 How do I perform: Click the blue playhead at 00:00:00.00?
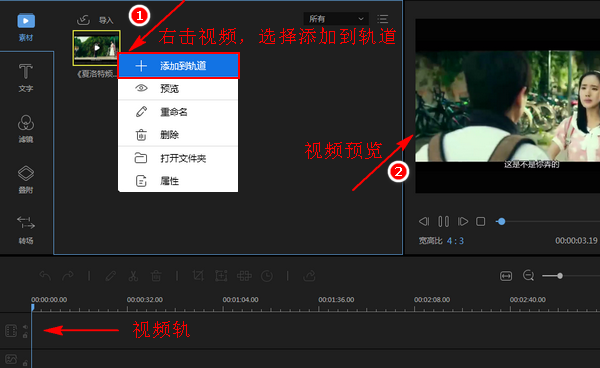point(33,307)
